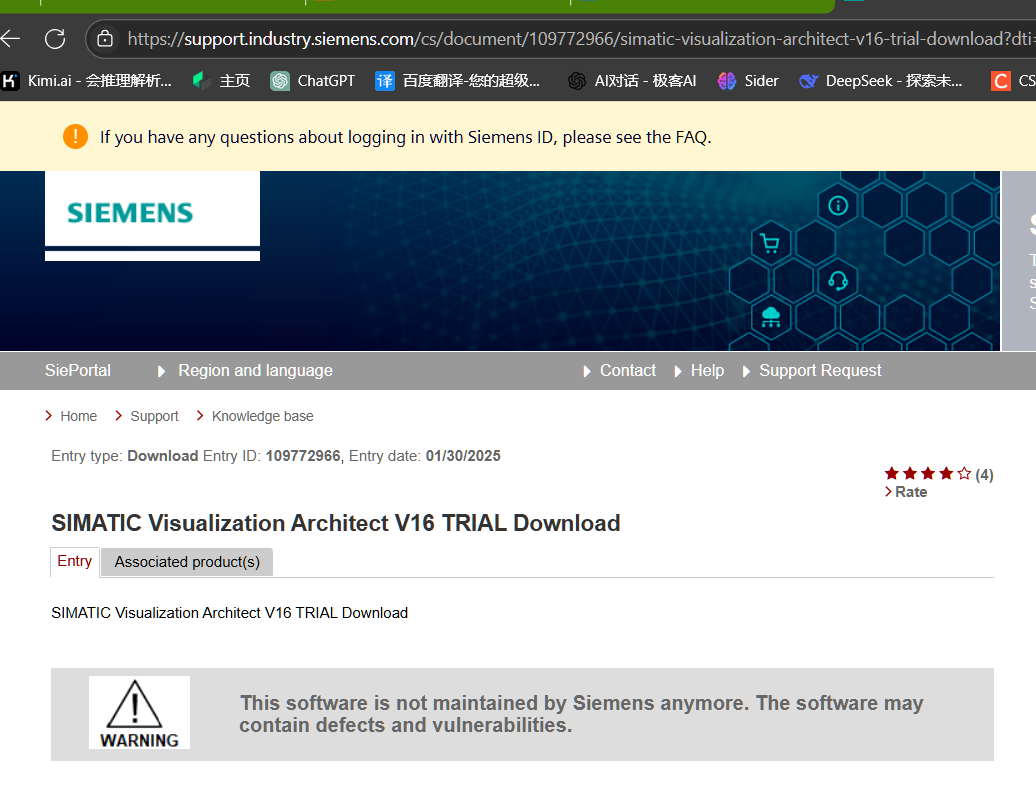Screen dimensions: 1036x799
Task: Click the fifth empty rating star
Action: [x=965, y=474]
